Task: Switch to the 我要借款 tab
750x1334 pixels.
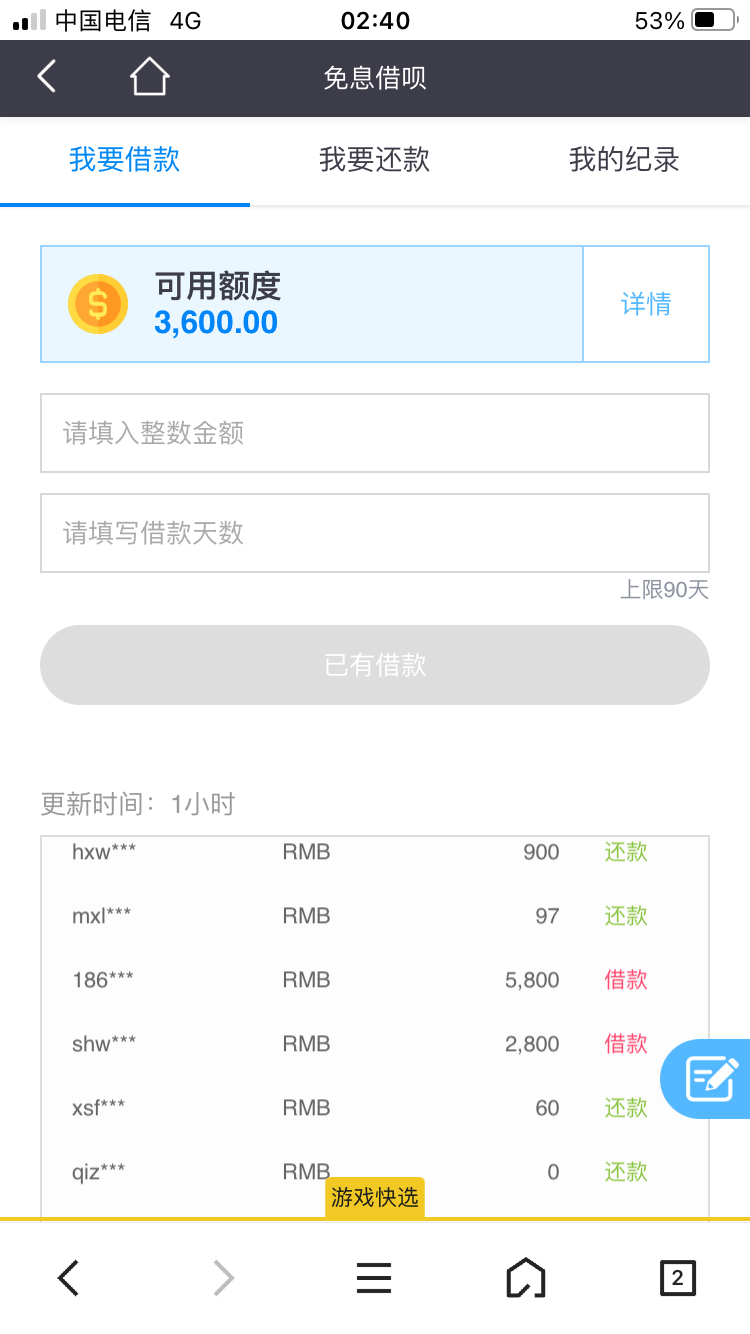Action: (125, 160)
